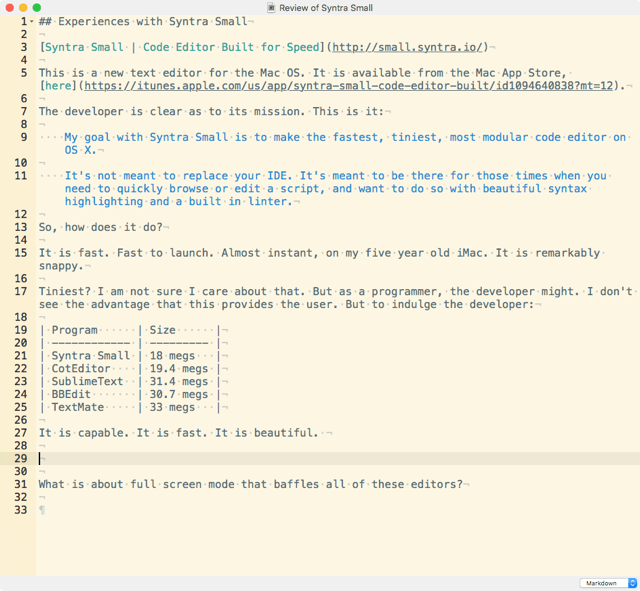Click the link text "Syntra Small | Code Editor Built for Speed"
The image size is (640, 591).
(182, 47)
